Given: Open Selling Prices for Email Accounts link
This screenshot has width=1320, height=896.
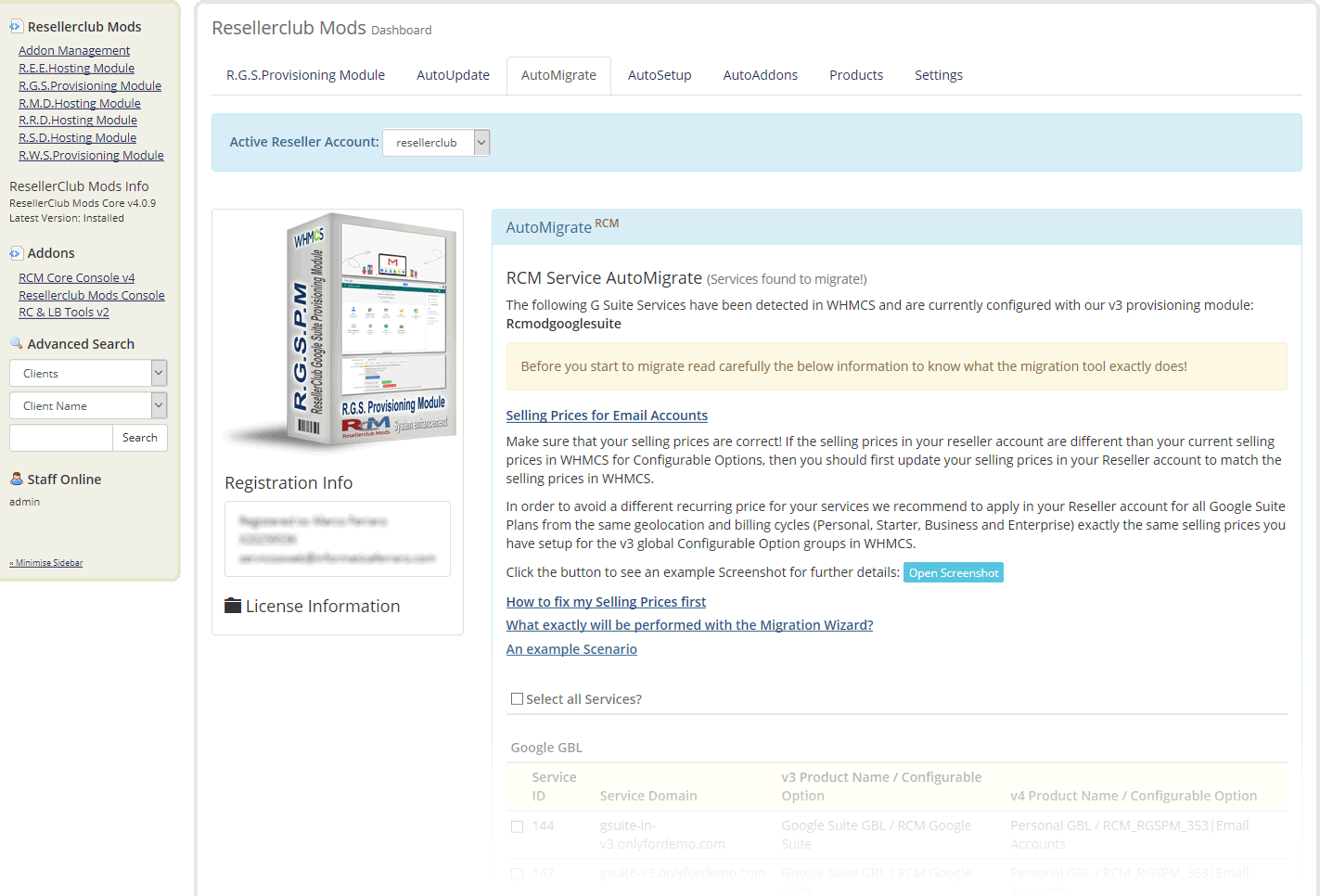Looking at the screenshot, I should point(607,416).
